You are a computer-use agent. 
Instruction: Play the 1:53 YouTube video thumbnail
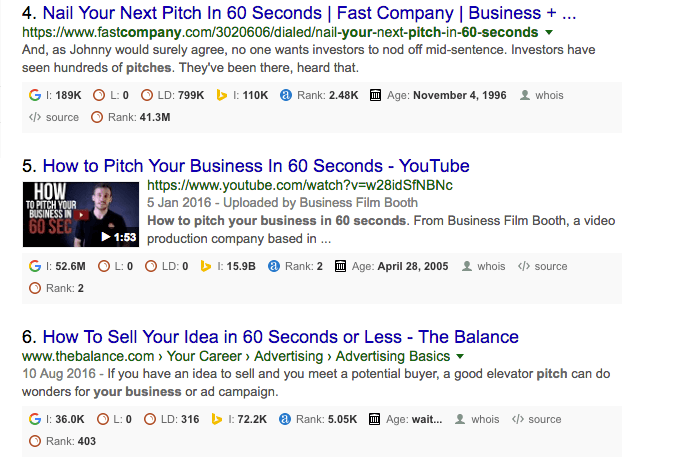pyautogui.click(x=81, y=214)
